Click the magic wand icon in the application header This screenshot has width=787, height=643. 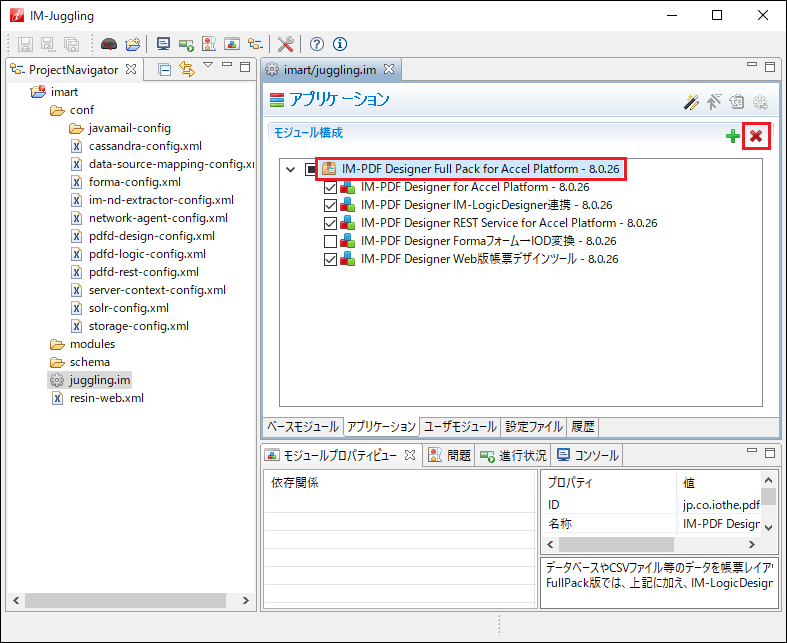[691, 101]
